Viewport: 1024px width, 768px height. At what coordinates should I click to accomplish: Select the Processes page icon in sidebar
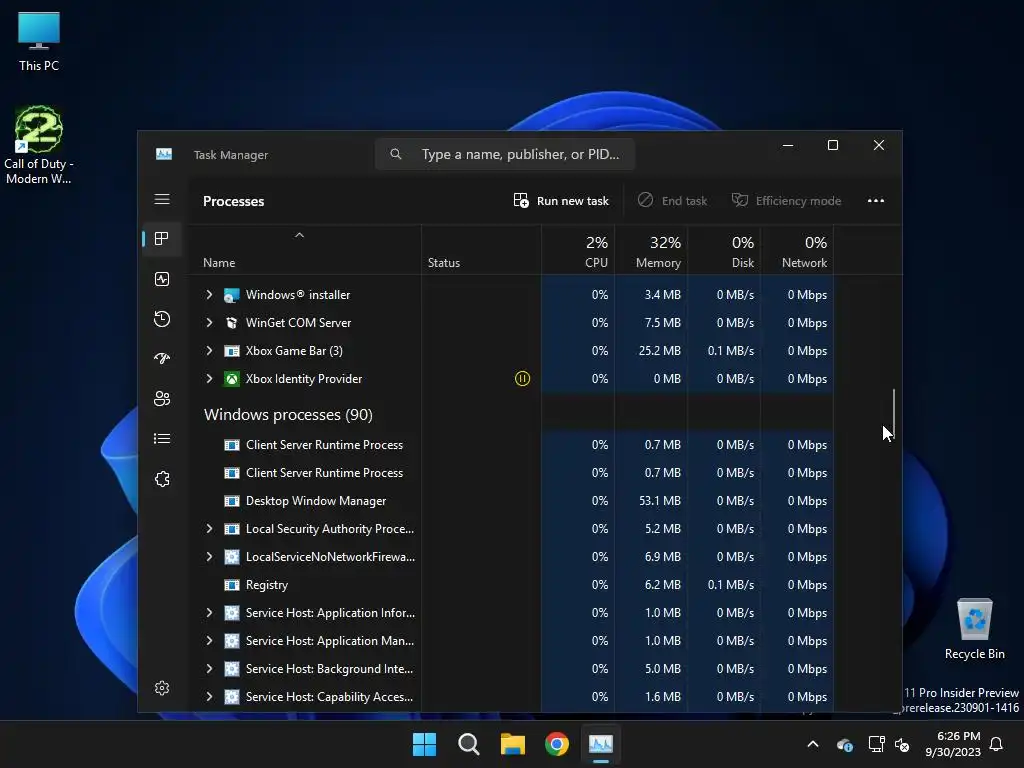(x=162, y=239)
